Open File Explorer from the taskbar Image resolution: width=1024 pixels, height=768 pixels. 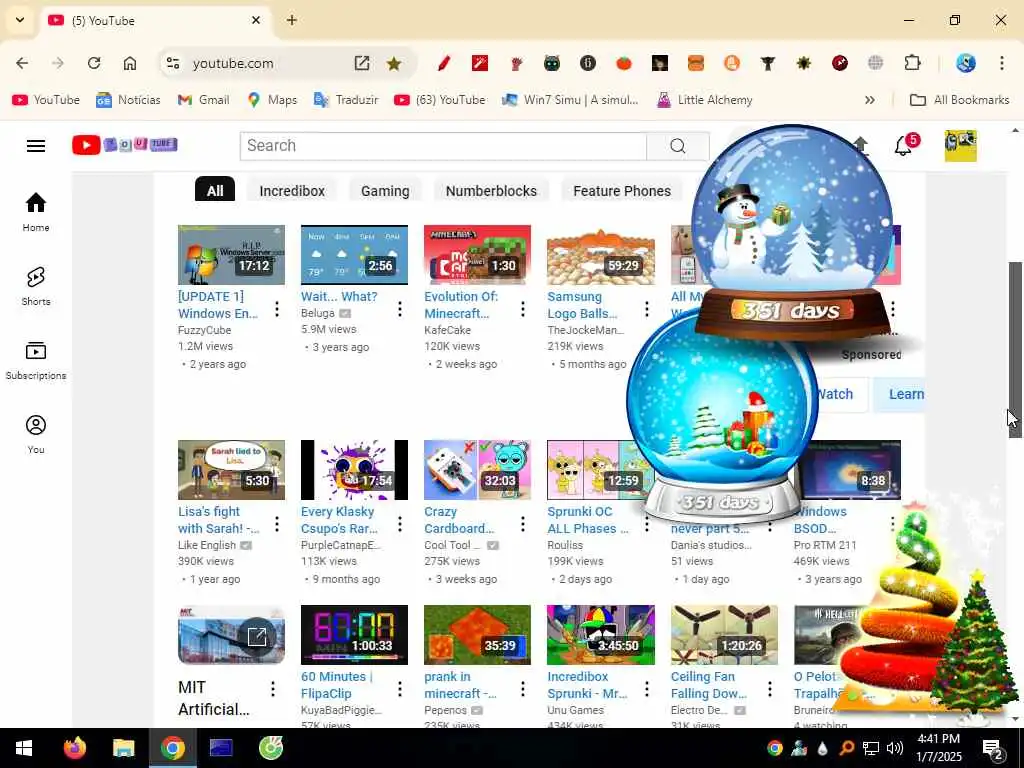123,748
